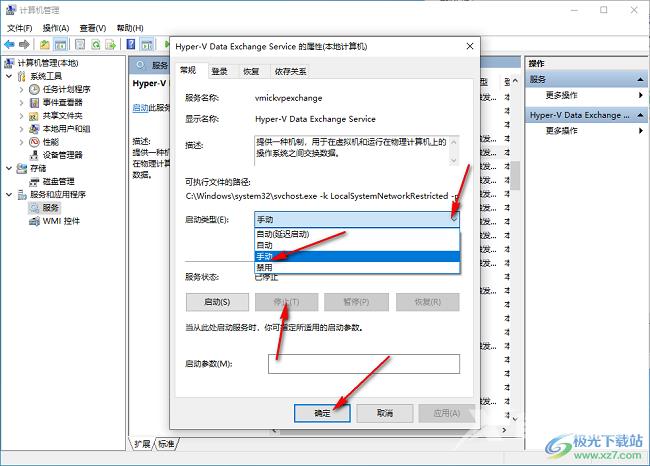Viewport: 650px width, 466px height.
Task: Open the 操作(A) menu
Action: tap(56, 28)
